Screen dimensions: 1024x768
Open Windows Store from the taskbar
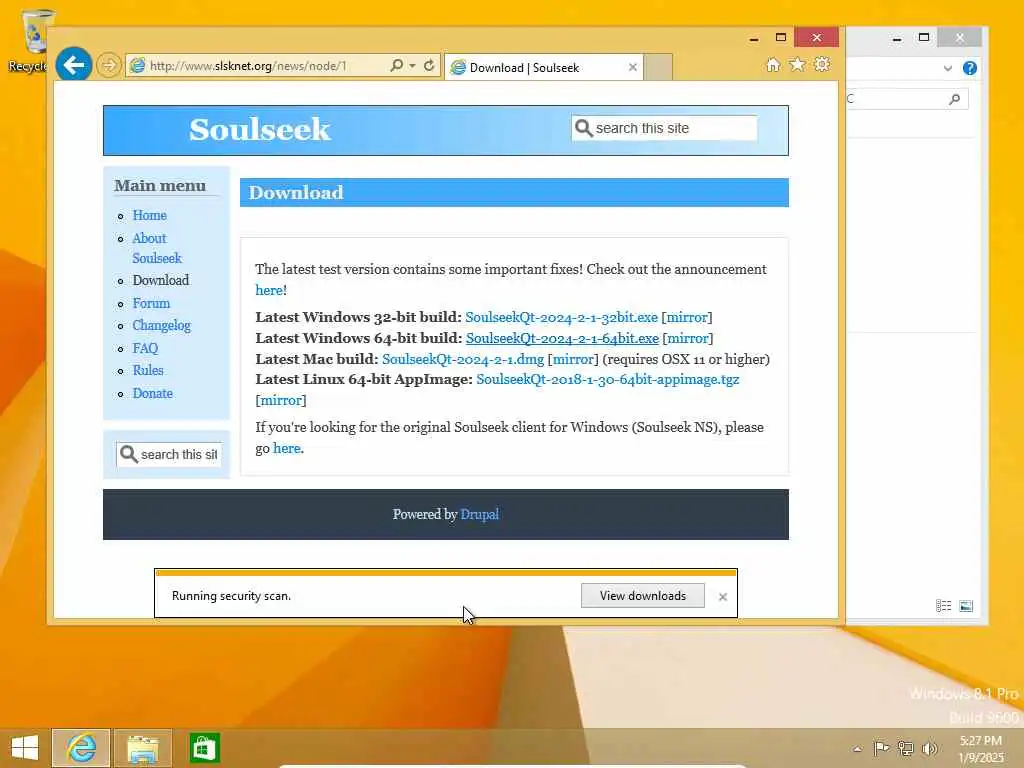pos(204,748)
